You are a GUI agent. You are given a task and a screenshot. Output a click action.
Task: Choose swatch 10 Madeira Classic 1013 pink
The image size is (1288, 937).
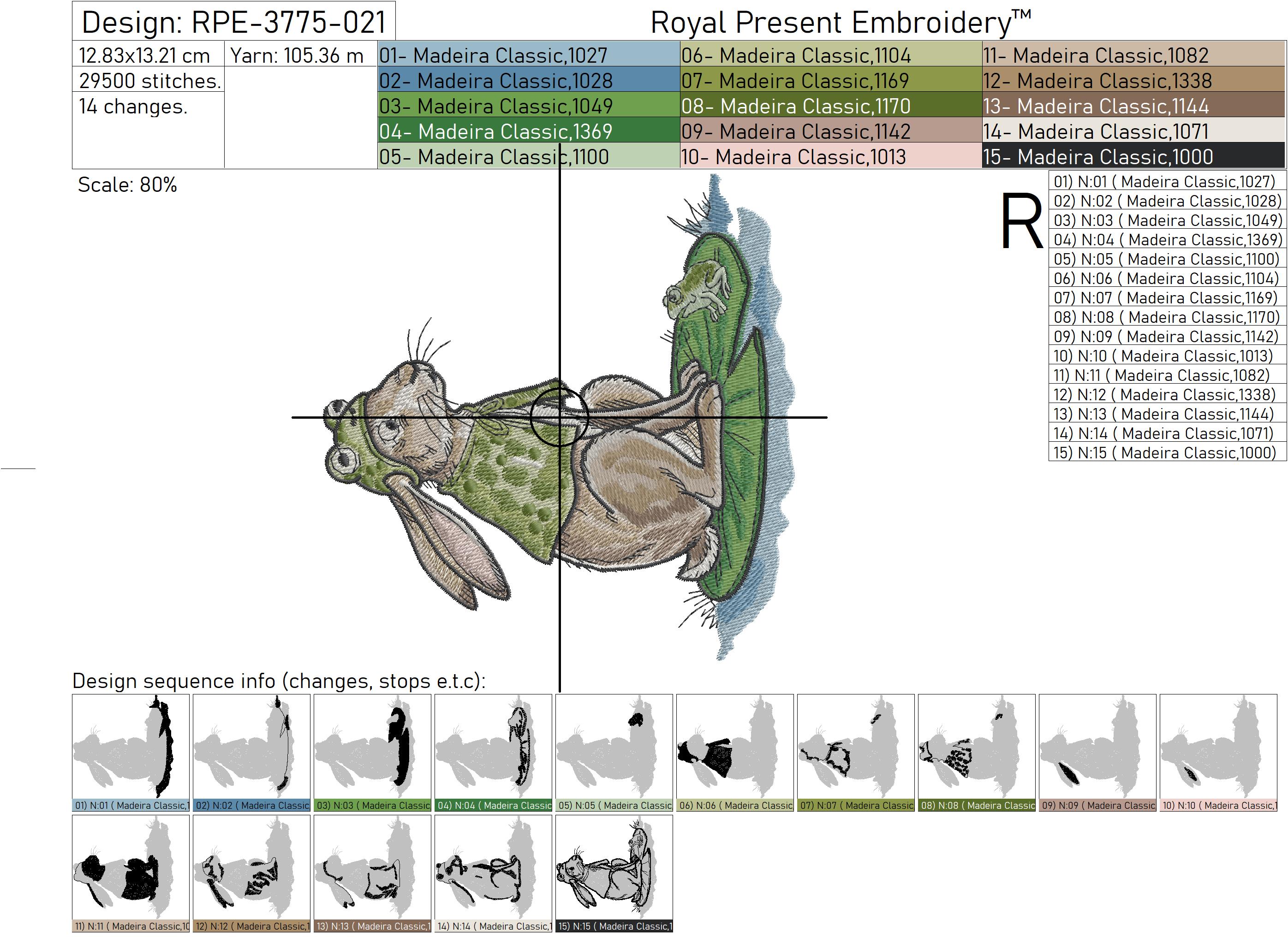830,157
